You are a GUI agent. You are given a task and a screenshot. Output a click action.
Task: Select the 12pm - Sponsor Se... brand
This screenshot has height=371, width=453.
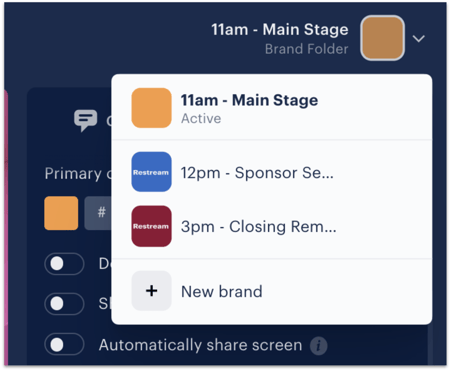pyautogui.click(x=272, y=172)
